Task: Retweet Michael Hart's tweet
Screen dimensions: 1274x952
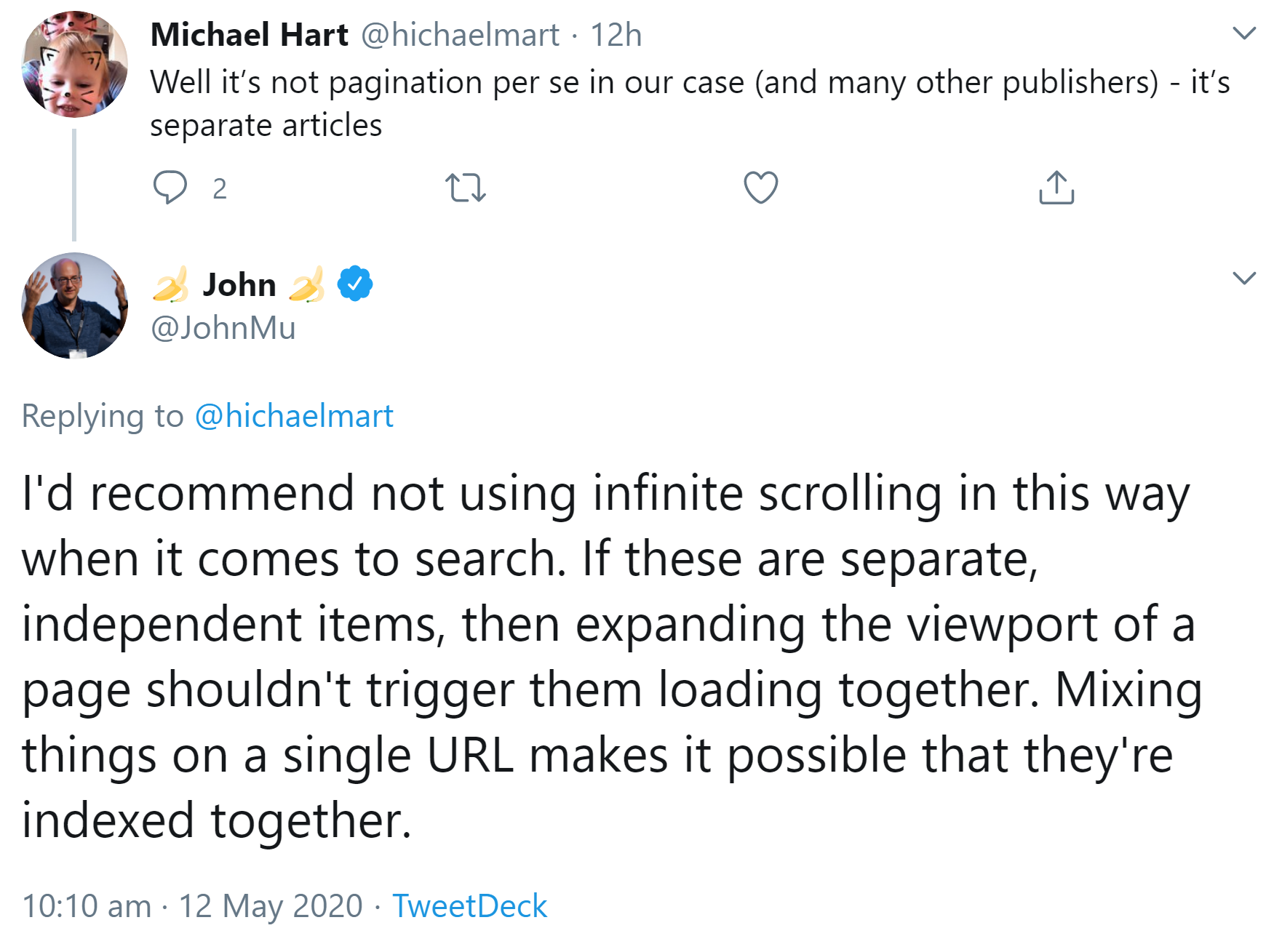Action: [x=465, y=188]
